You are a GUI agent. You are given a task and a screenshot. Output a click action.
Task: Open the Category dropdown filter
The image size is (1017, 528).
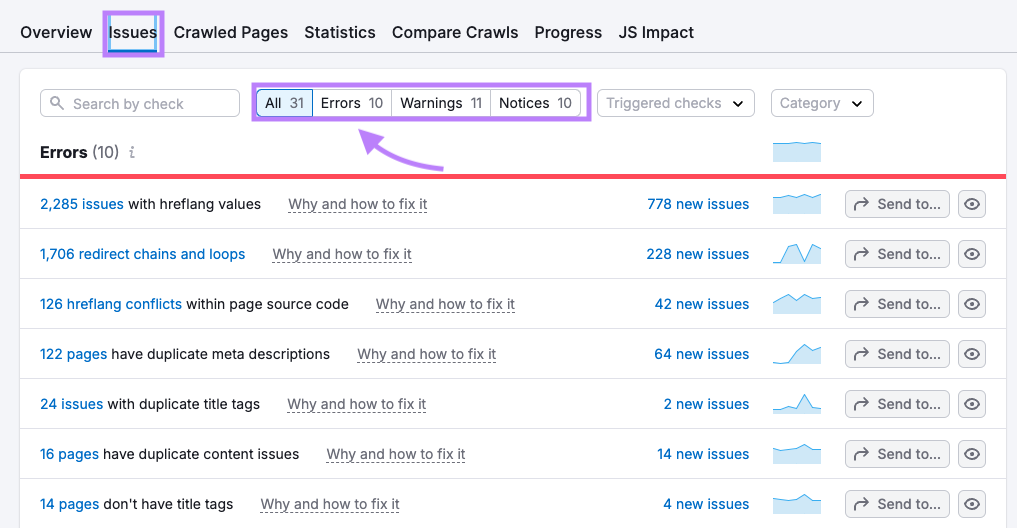point(821,103)
